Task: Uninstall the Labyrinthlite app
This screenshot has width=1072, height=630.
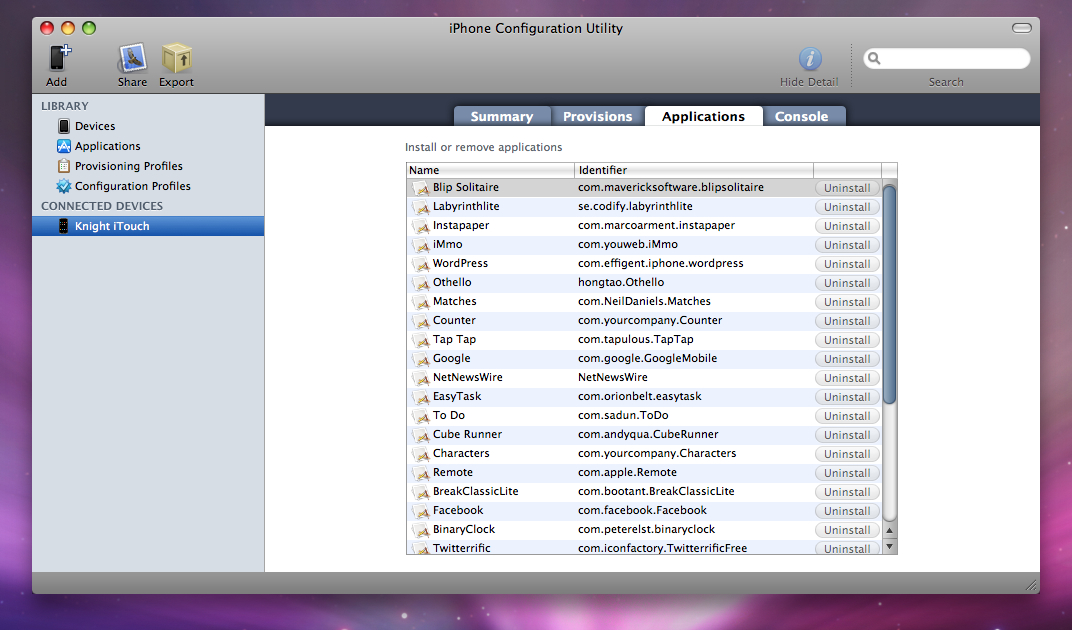Action: pyautogui.click(x=847, y=207)
